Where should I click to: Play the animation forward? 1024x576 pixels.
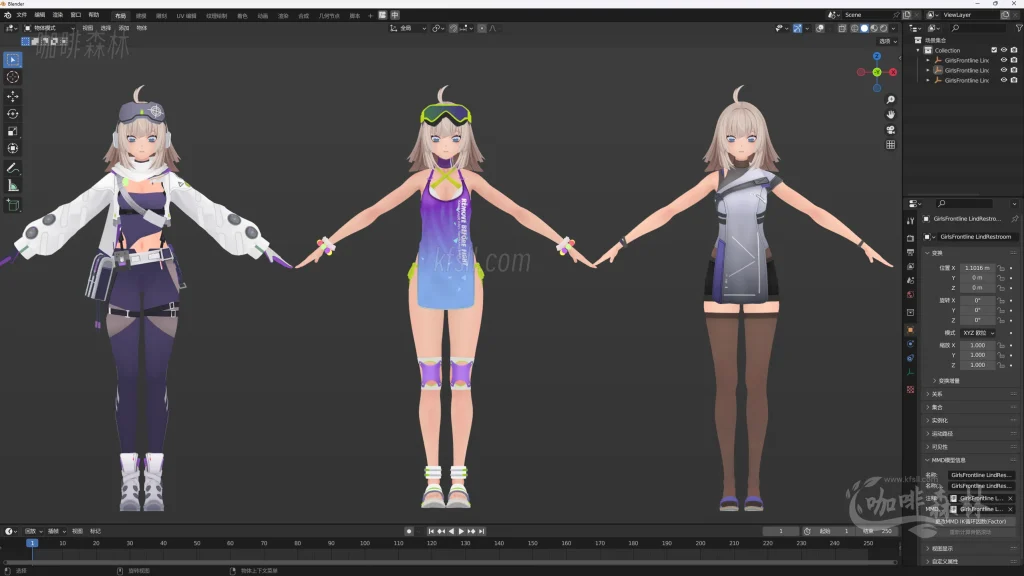click(462, 532)
